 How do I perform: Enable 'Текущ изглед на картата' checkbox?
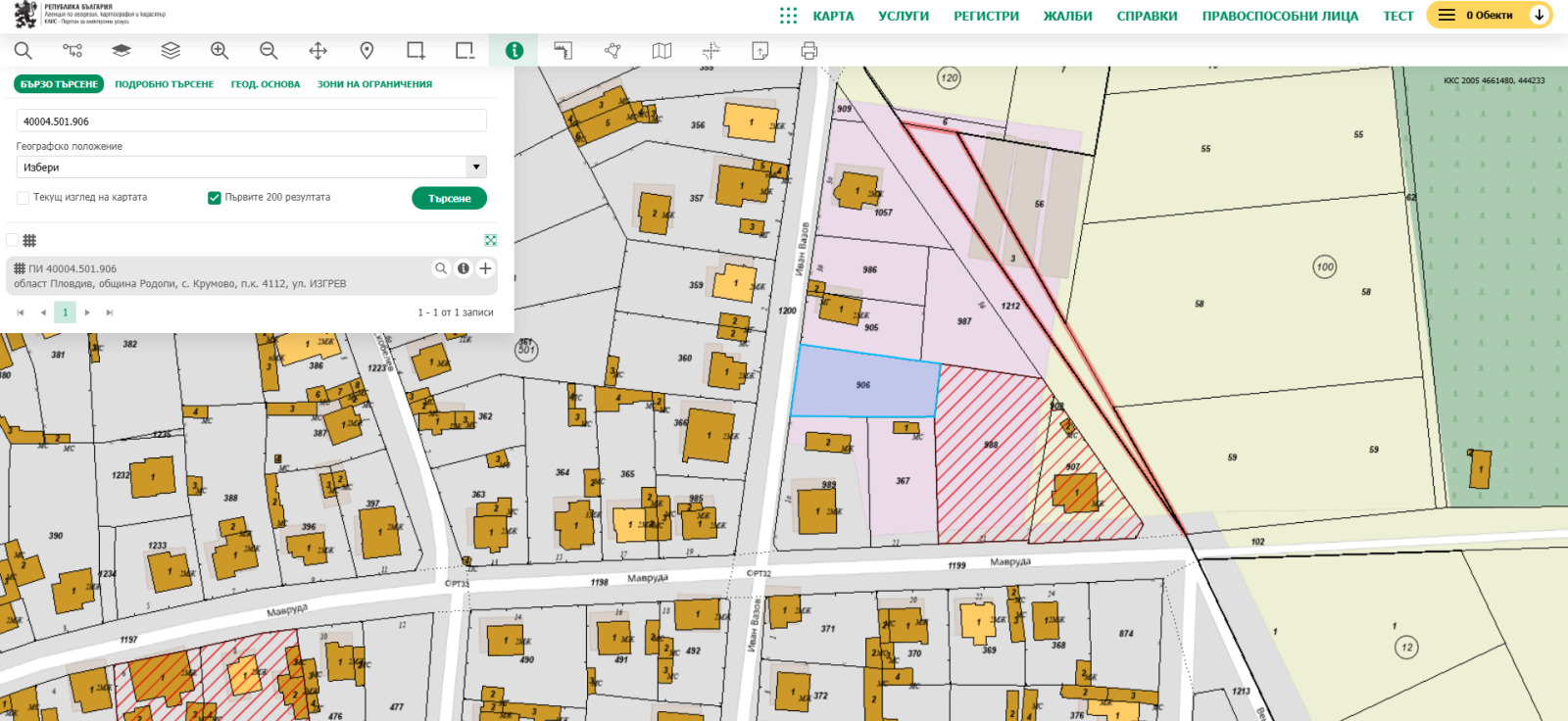(x=23, y=198)
